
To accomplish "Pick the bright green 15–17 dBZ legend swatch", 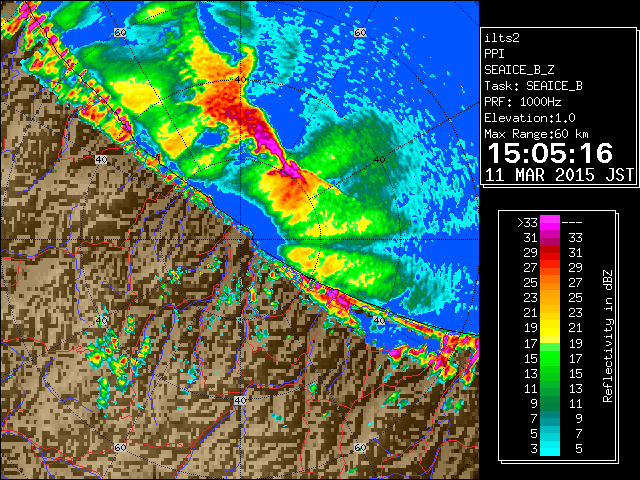I will tap(550, 358).
